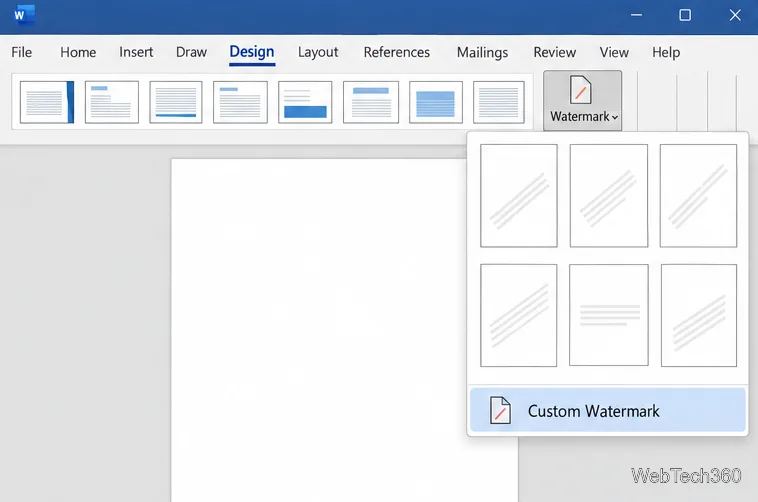Click the Word logo in title bar
Image resolution: width=758 pixels, height=502 pixels.
click(x=23, y=15)
